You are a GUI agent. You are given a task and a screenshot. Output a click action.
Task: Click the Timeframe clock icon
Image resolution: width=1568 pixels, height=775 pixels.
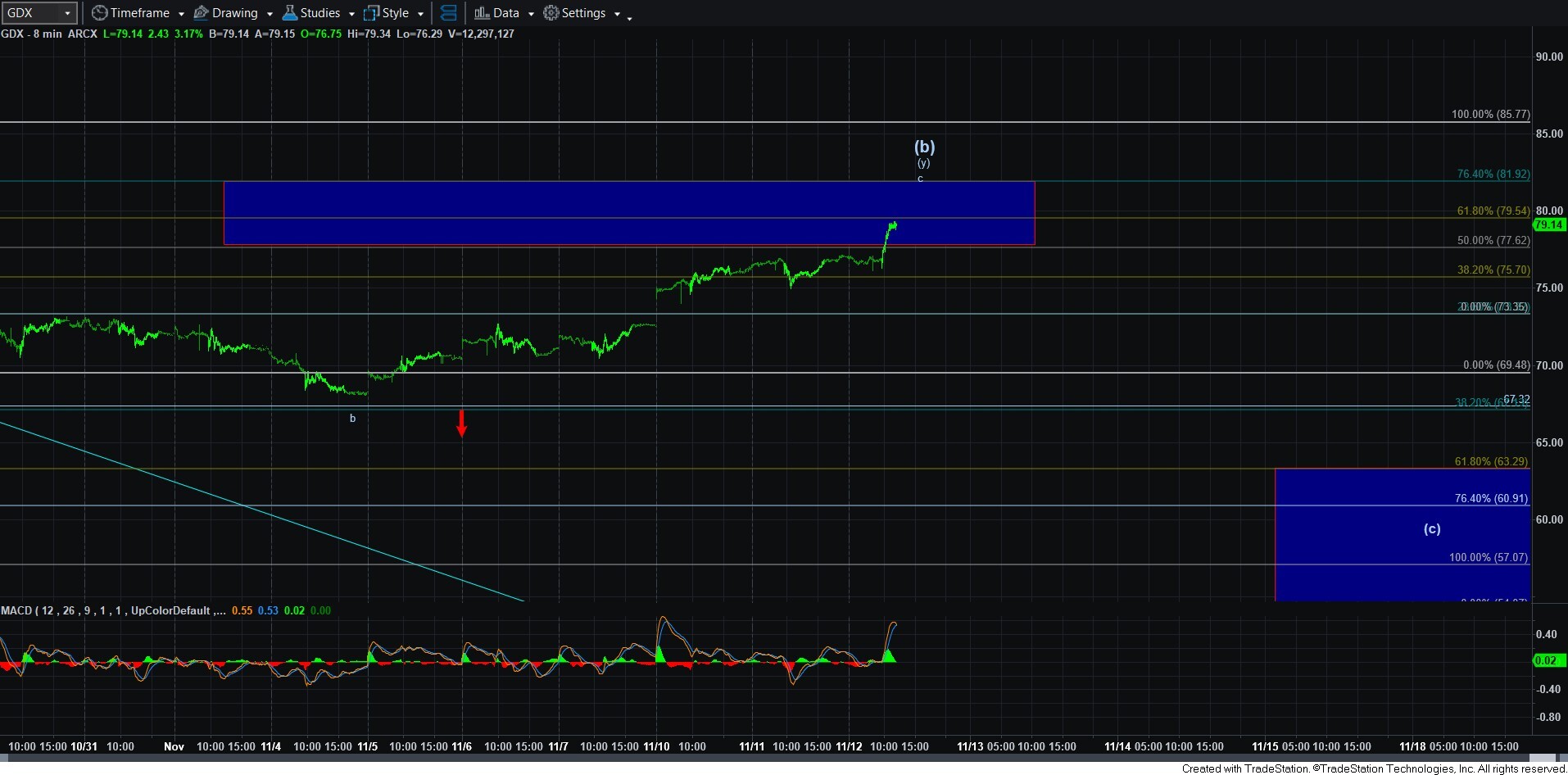(99, 13)
